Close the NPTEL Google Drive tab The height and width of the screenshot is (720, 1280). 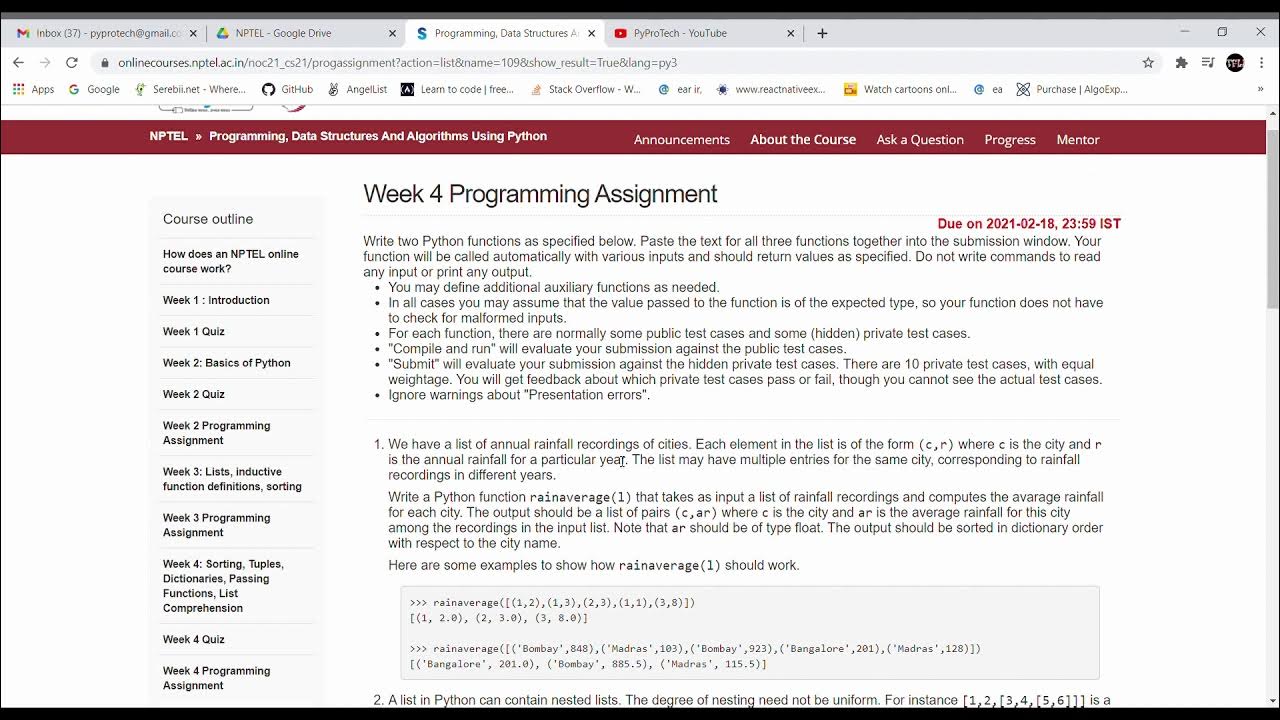point(391,33)
